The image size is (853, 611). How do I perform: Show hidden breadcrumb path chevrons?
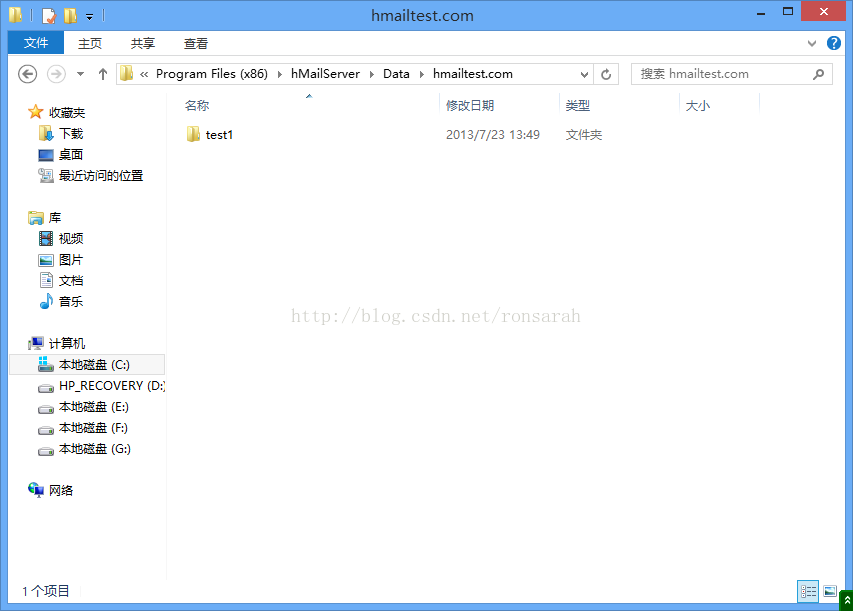(x=144, y=75)
